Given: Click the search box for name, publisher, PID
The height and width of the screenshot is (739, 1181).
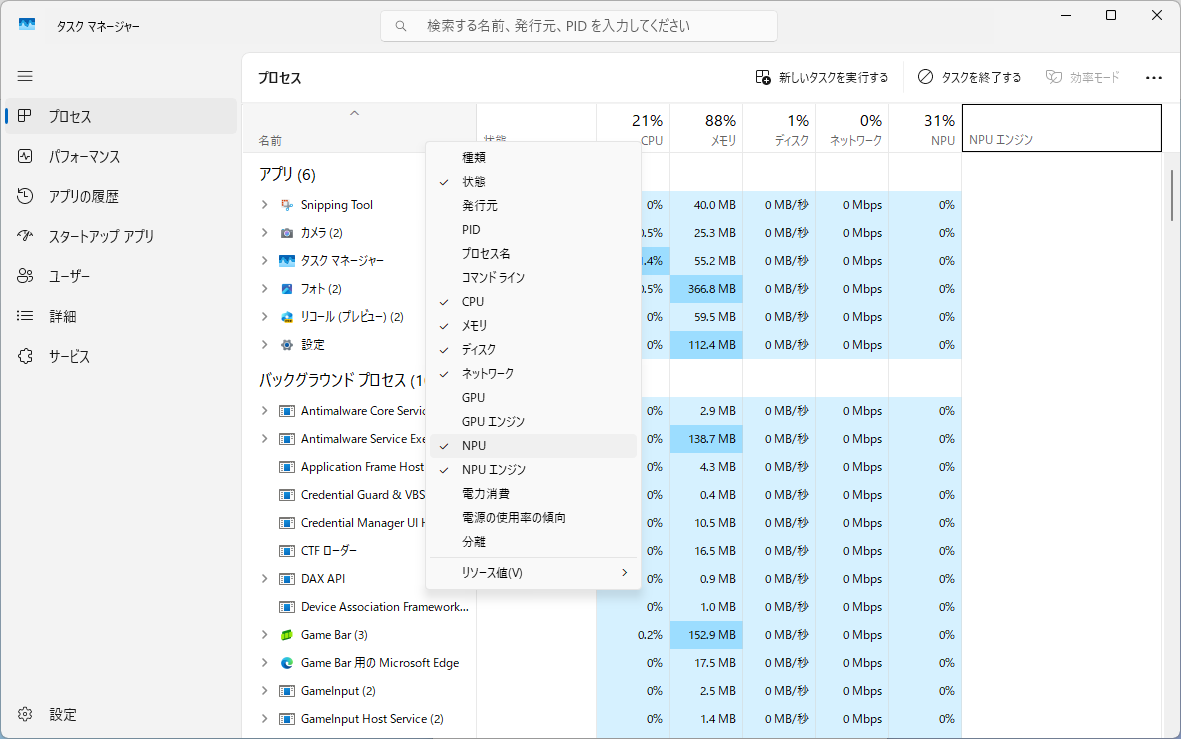Looking at the screenshot, I should point(578,26).
